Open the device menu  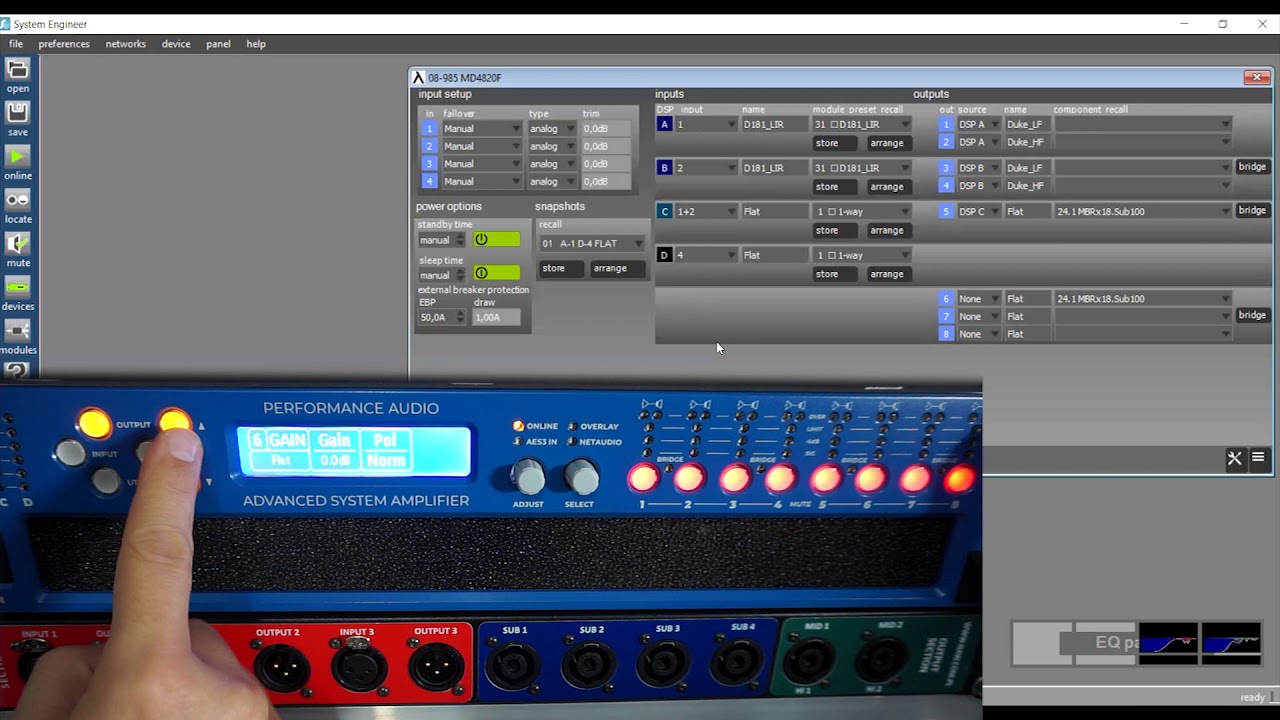click(x=176, y=44)
